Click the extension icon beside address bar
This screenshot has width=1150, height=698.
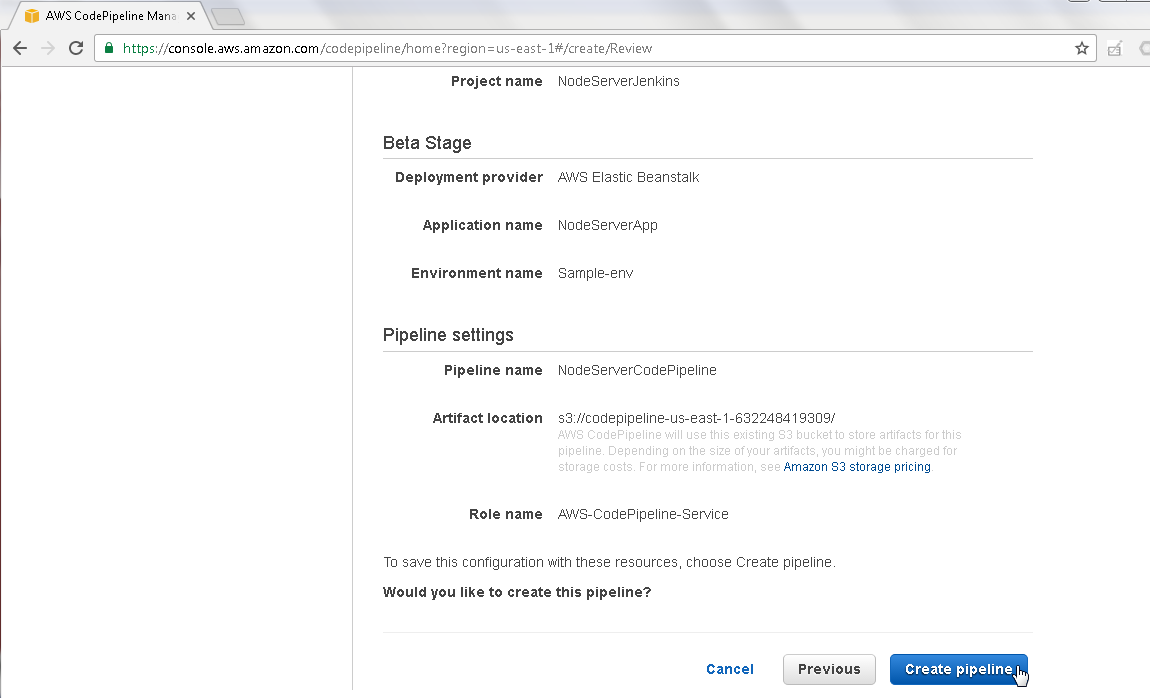pos(1115,49)
